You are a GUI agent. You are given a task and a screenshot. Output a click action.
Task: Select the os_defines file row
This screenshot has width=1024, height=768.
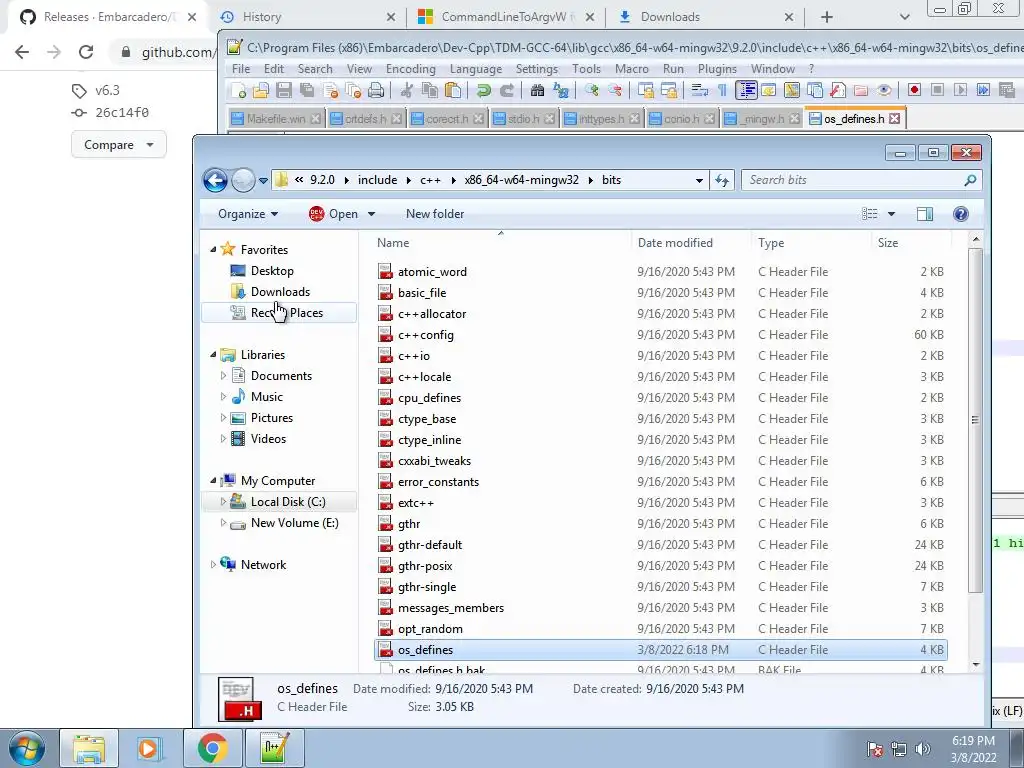tap(660, 650)
